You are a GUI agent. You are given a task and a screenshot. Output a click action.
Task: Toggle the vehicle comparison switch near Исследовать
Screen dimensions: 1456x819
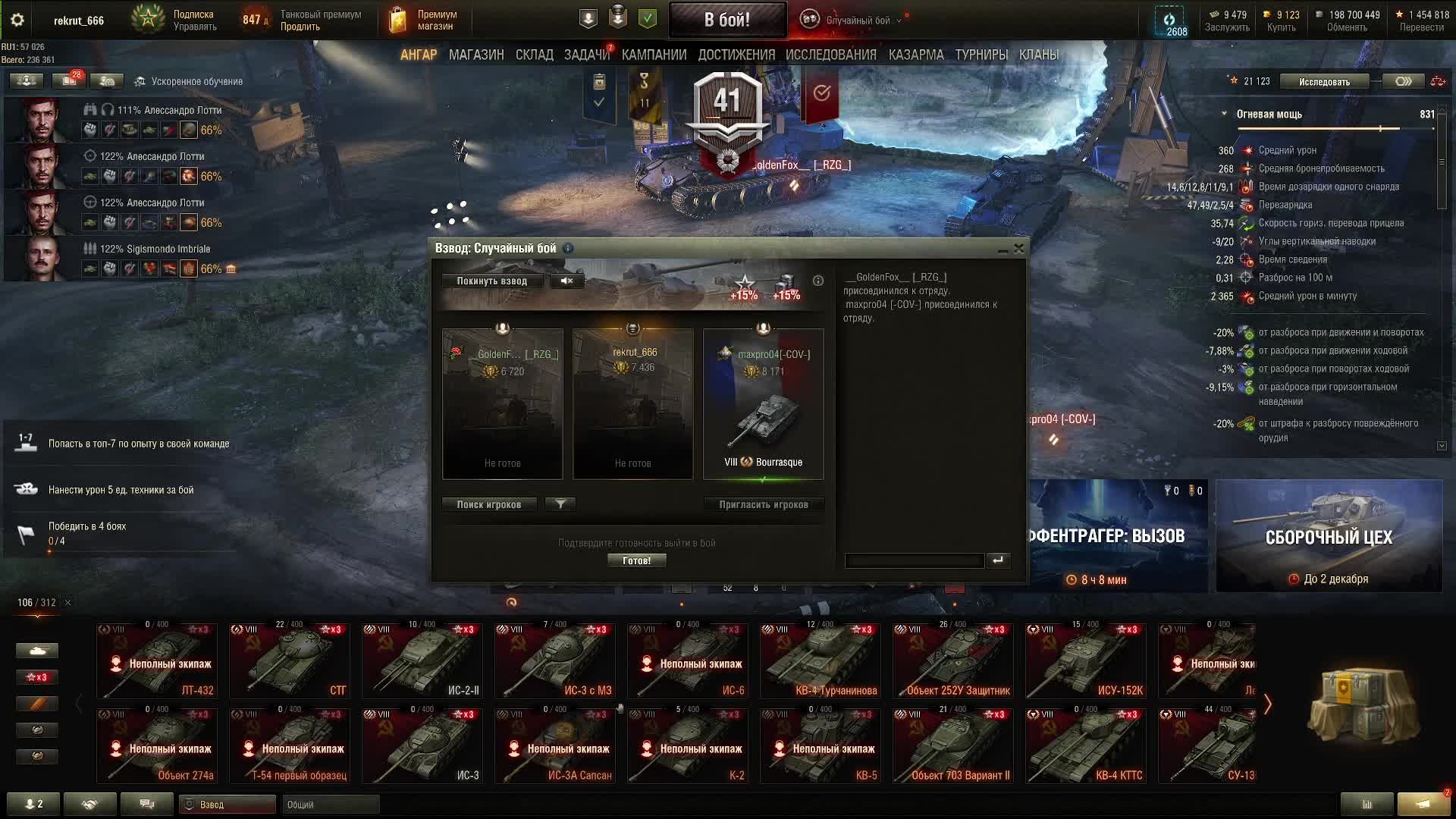(x=1403, y=81)
